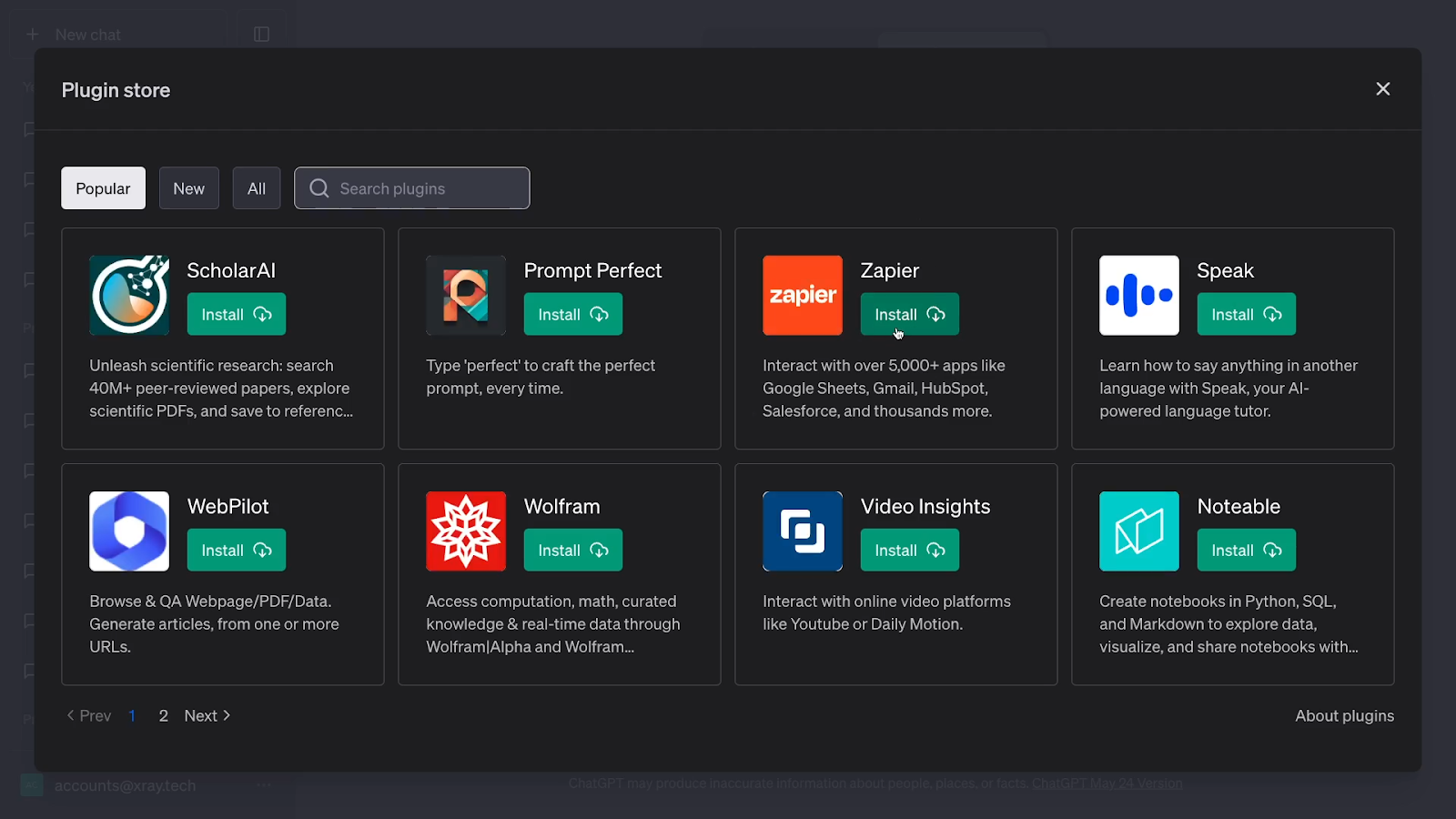Go to page 2 of plugins
1456x819 pixels.
[x=164, y=716]
